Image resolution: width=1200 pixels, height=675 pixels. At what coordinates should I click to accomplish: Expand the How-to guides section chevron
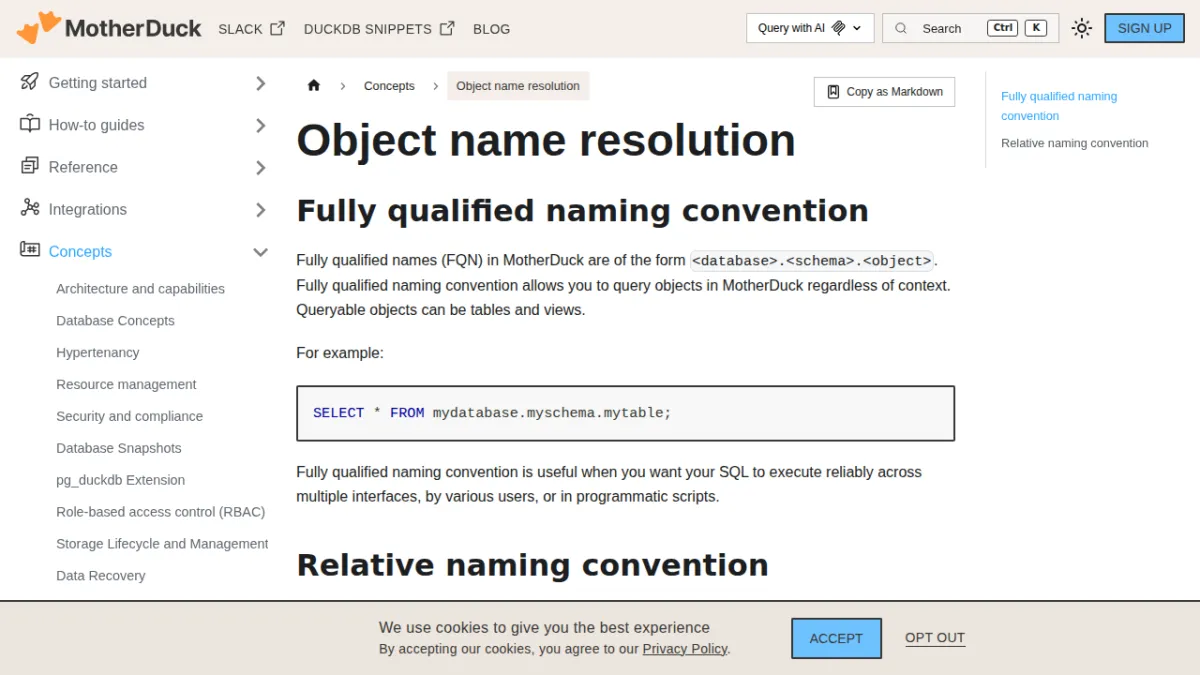pyautogui.click(x=261, y=125)
